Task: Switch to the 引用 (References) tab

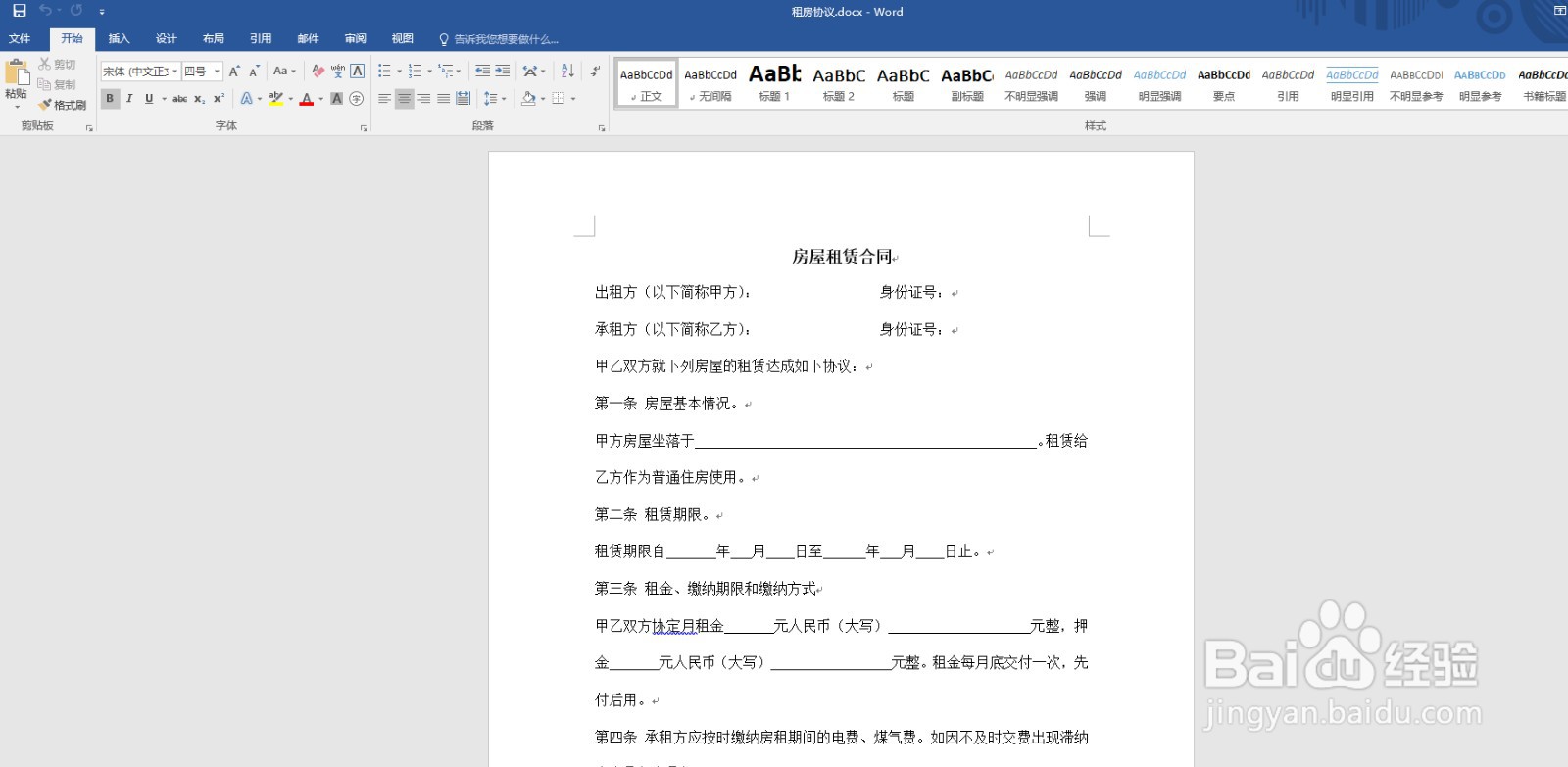Action: (261, 39)
